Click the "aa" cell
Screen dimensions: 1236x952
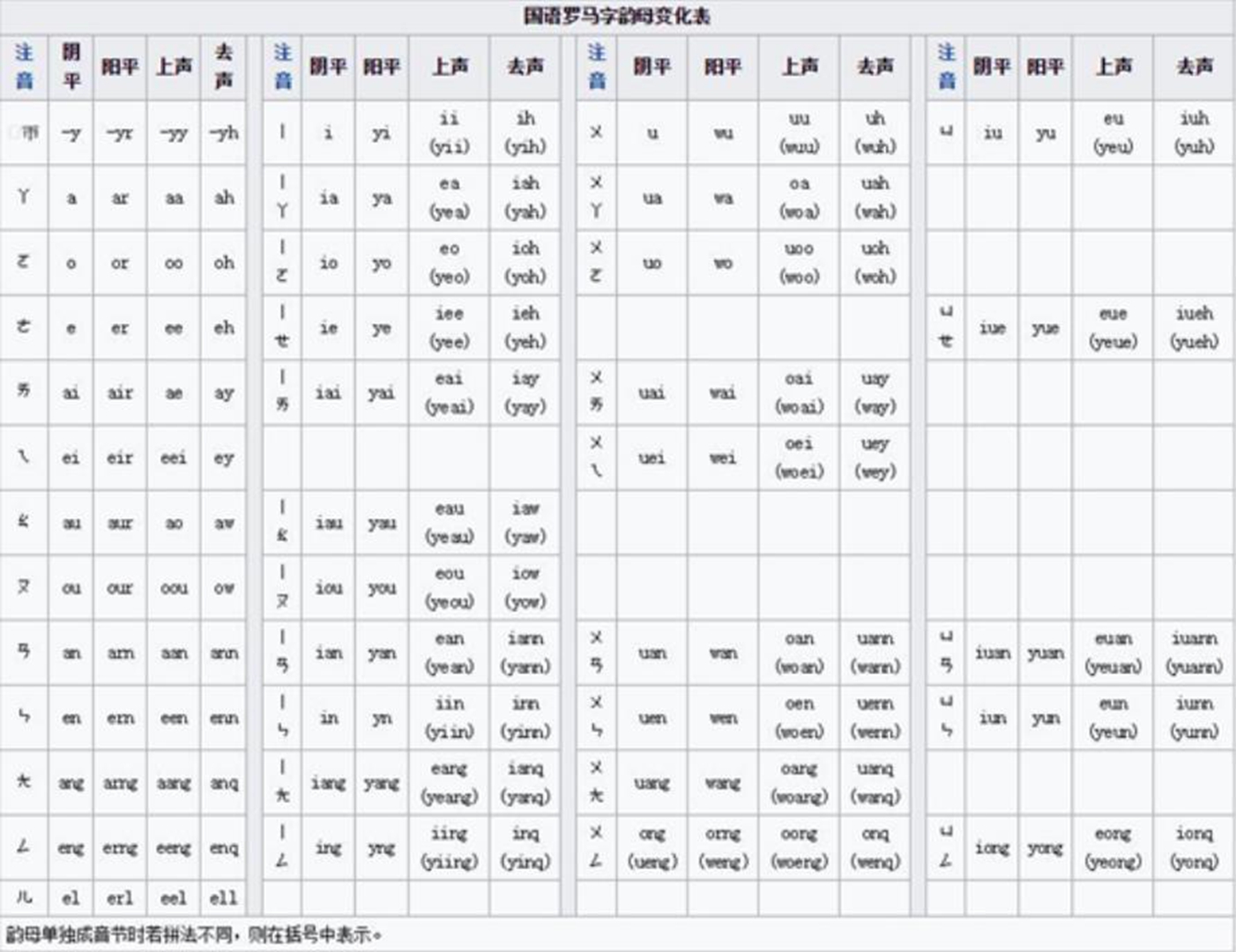(x=174, y=198)
